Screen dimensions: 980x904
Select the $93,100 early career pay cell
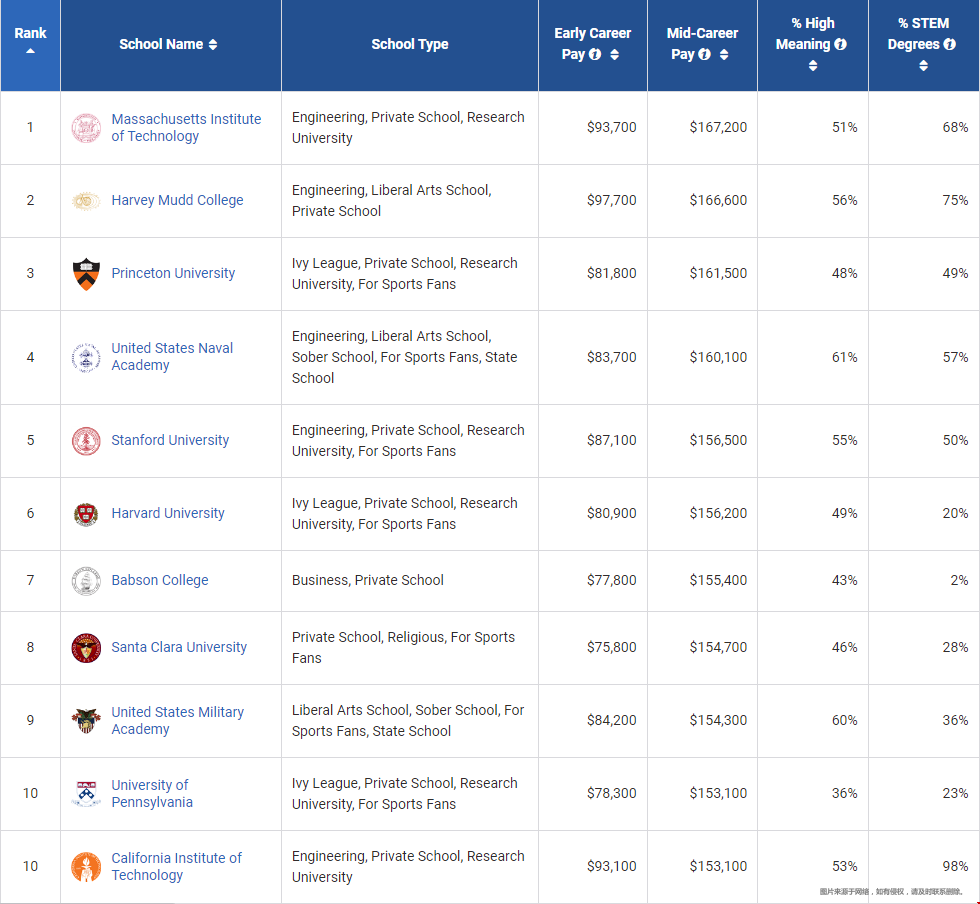593,867
